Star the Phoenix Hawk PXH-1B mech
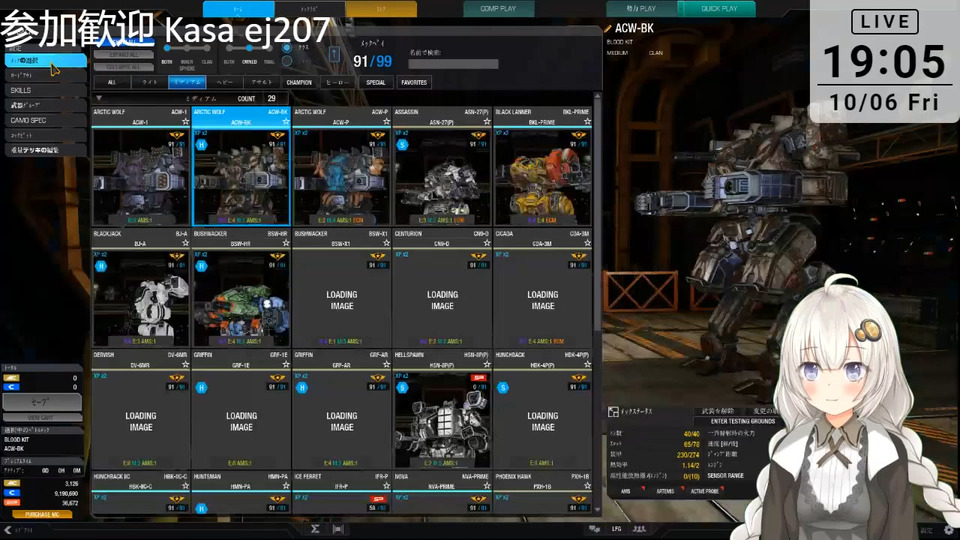 tap(587, 486)
